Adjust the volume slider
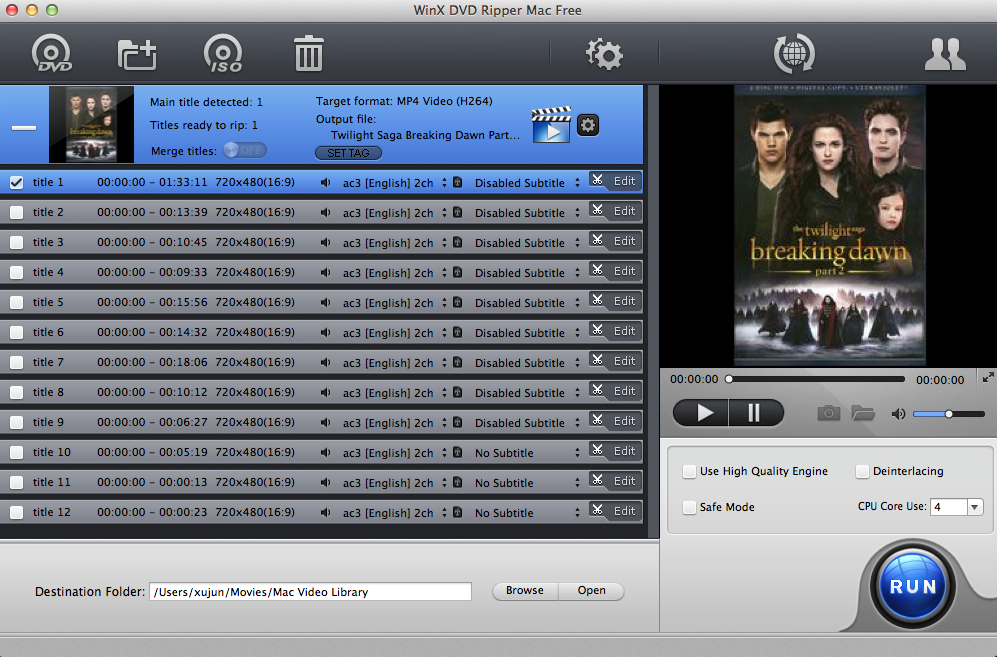Screen dimensions: 997x657 pyautogui.click(x=947, y=414)
